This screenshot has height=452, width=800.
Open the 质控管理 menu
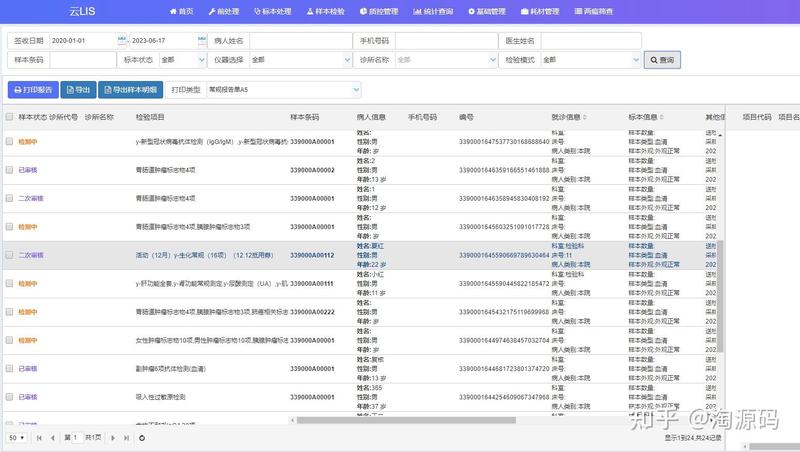pos(376,11)
